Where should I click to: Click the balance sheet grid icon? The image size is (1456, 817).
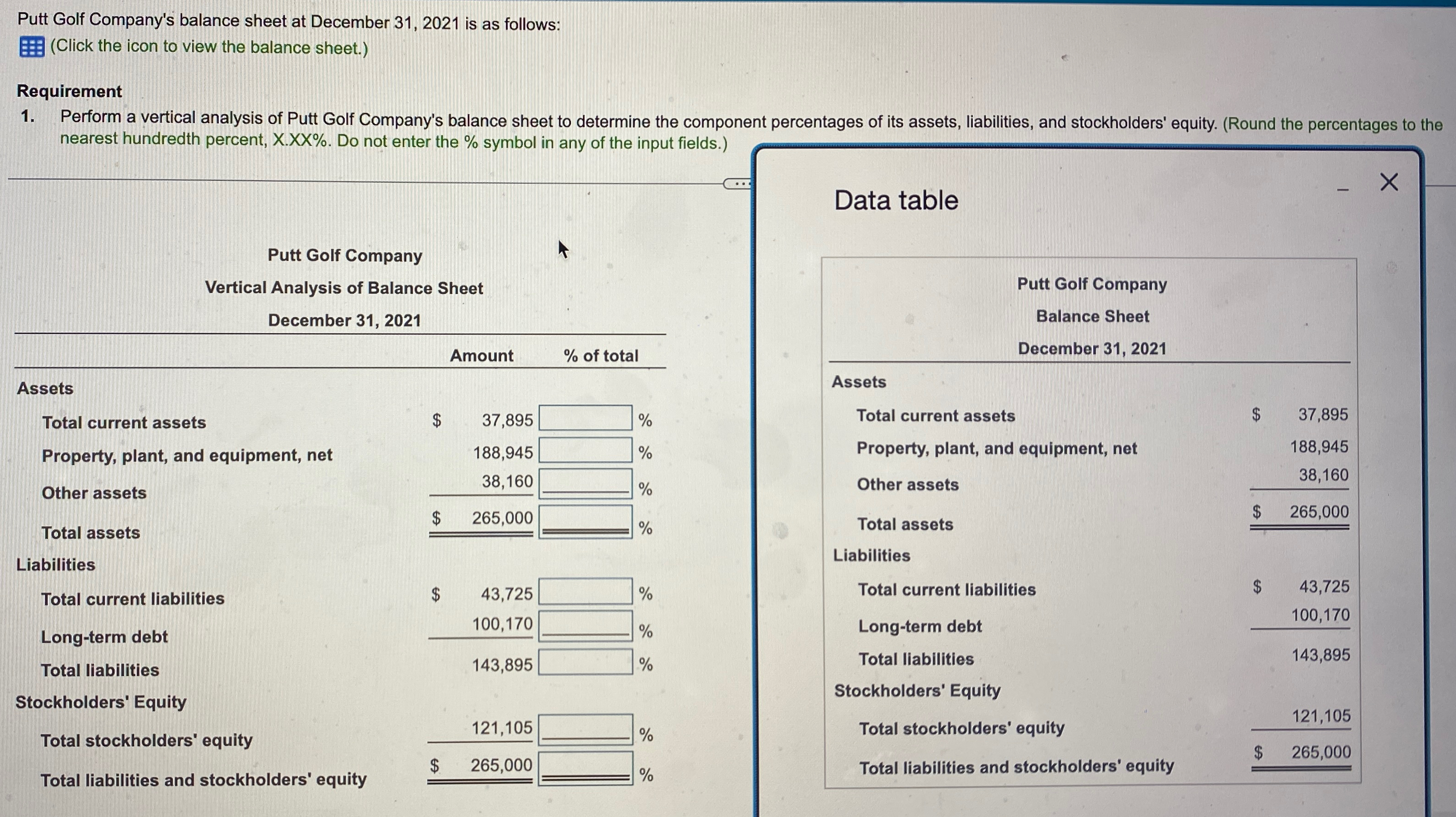(x=31, y=47)
